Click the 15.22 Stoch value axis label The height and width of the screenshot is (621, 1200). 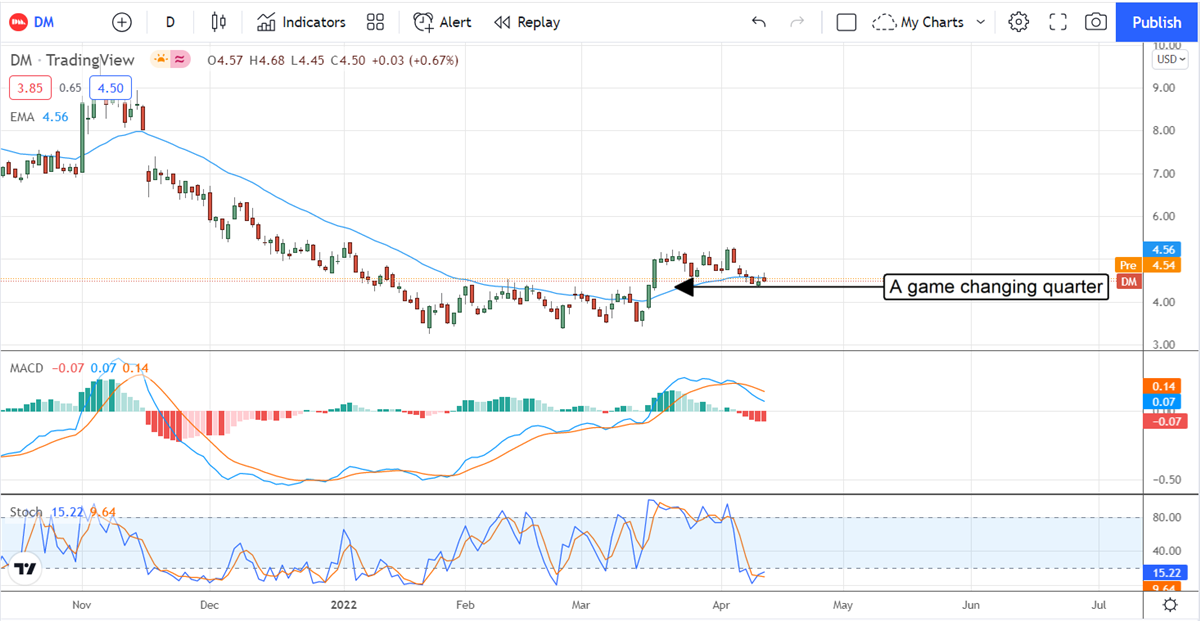1163,573
